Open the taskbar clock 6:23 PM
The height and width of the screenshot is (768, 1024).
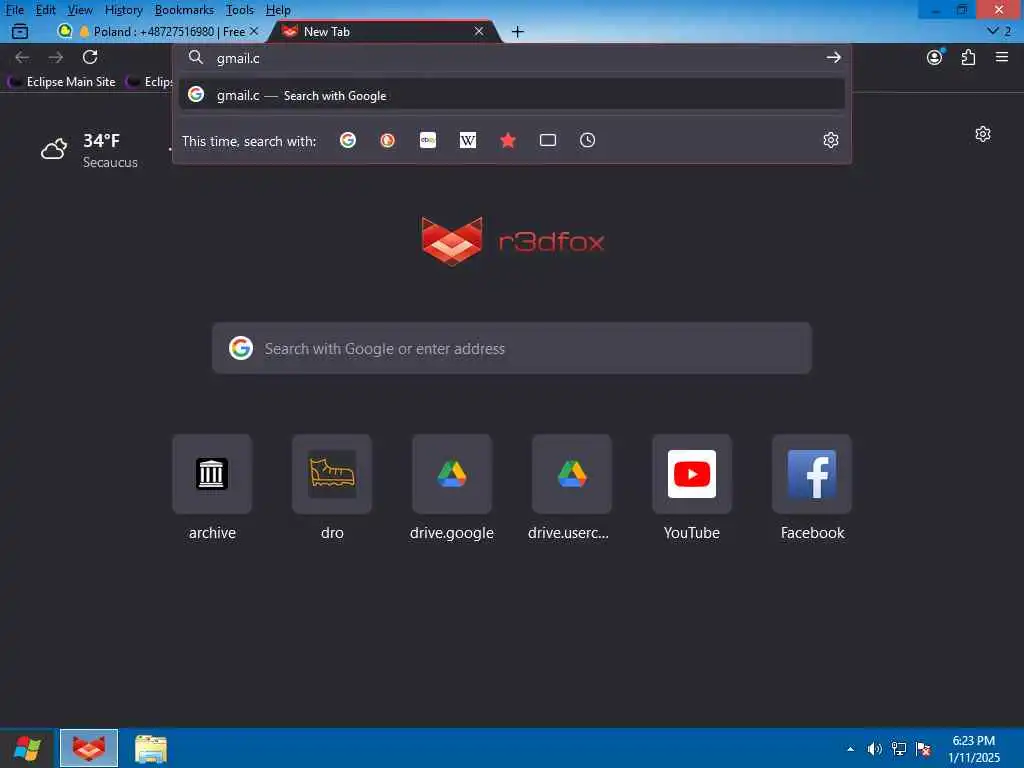tap(974, 748)
